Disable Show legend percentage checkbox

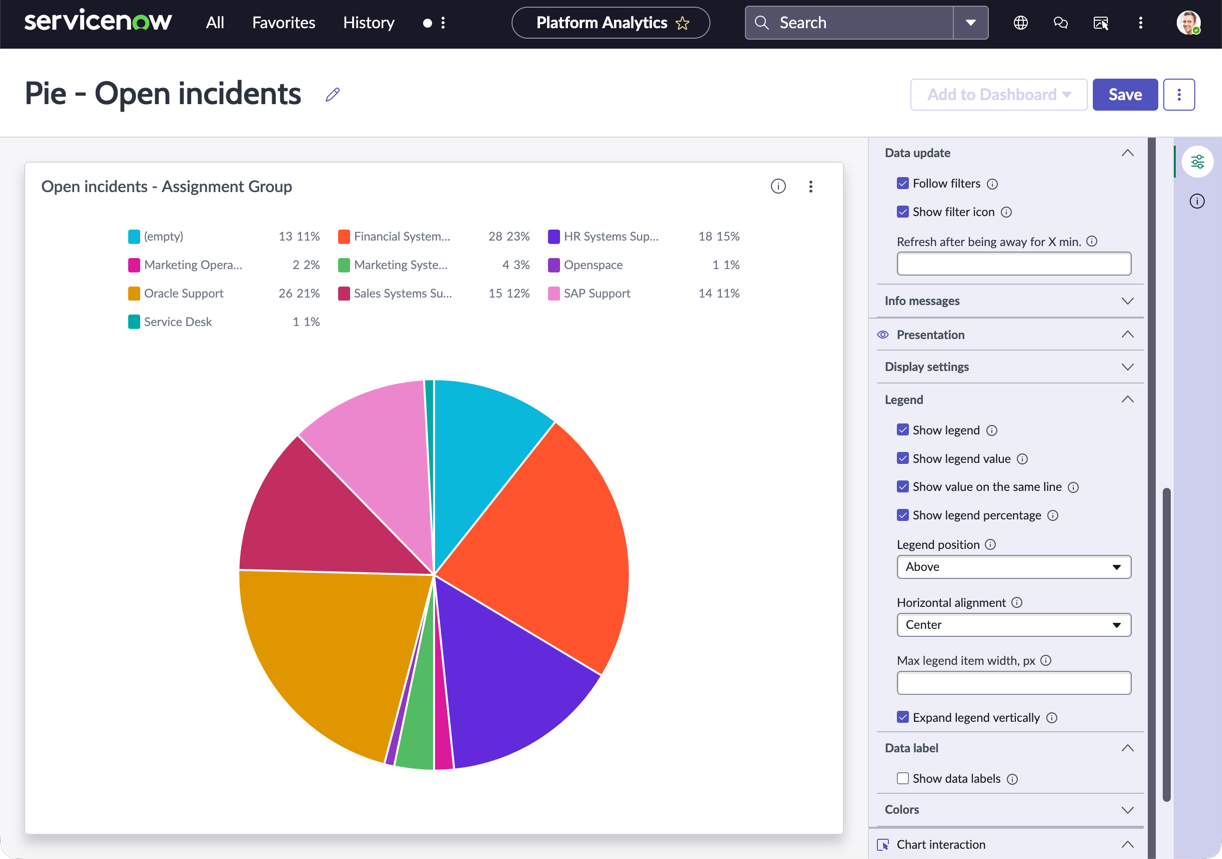[903, 515]
